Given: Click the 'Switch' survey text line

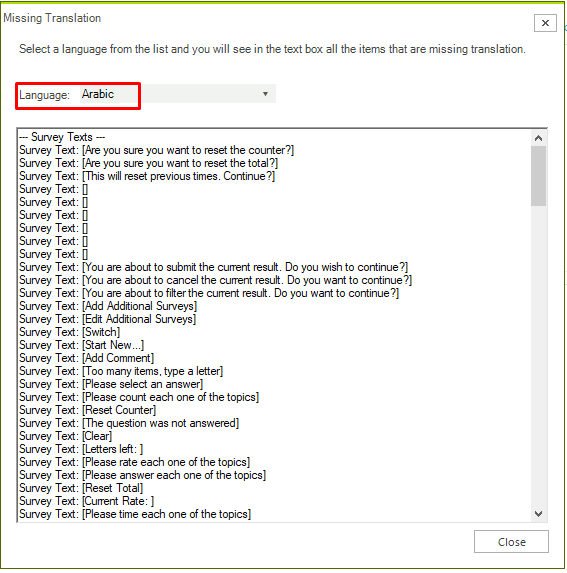Looking at the screenshot, I should 69,332.
